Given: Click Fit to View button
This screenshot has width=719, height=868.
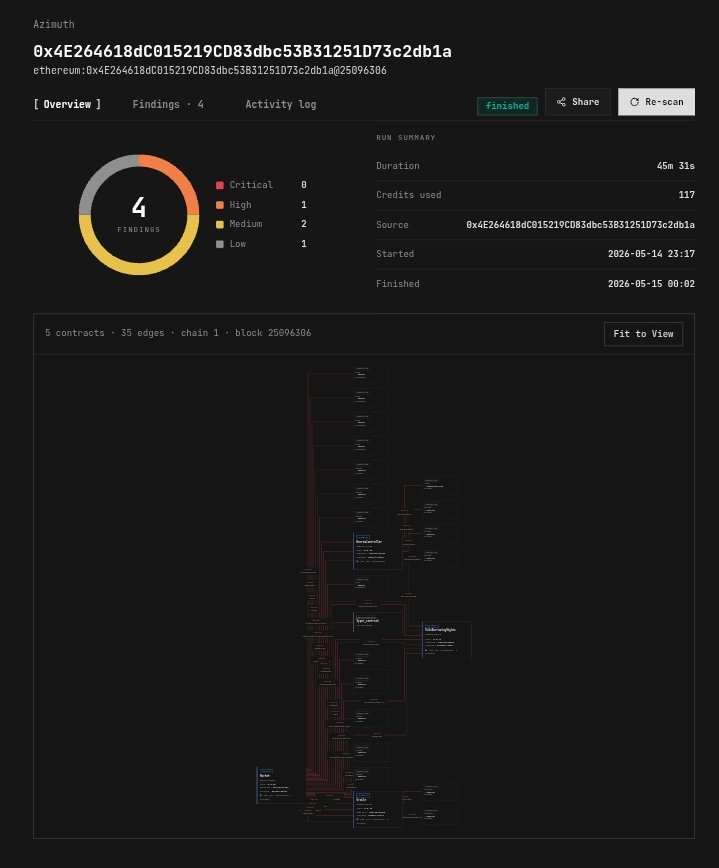Looking at the screenshot, I should 643,334.
